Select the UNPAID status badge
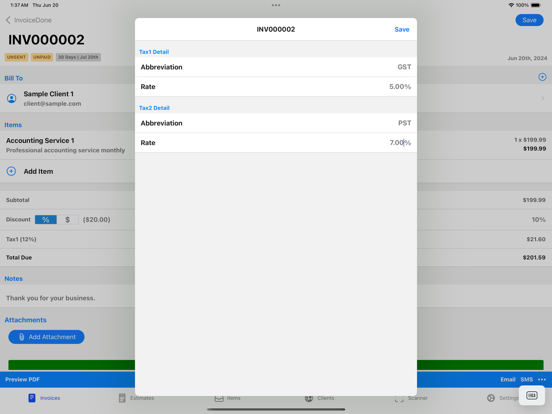 click(x=42, y=57)
